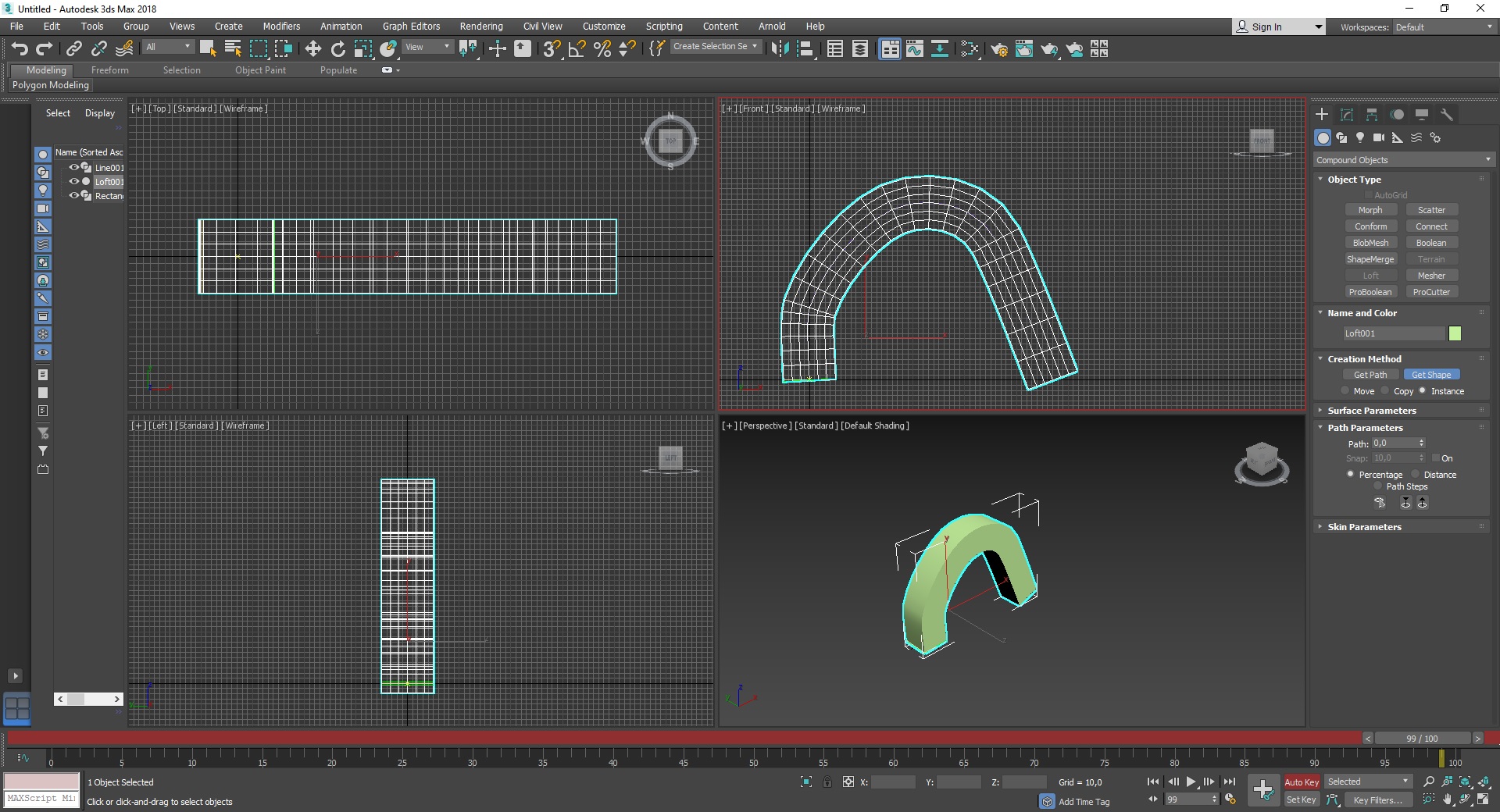Collapse the Object Type rollout
Viewport: 1500px width, 812px height.
click(1354, 180)
